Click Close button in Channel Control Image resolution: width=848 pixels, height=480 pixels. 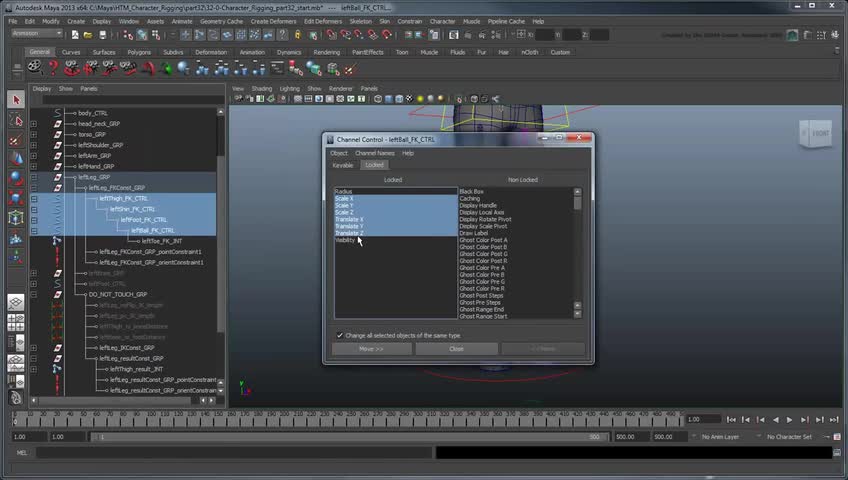456,349
